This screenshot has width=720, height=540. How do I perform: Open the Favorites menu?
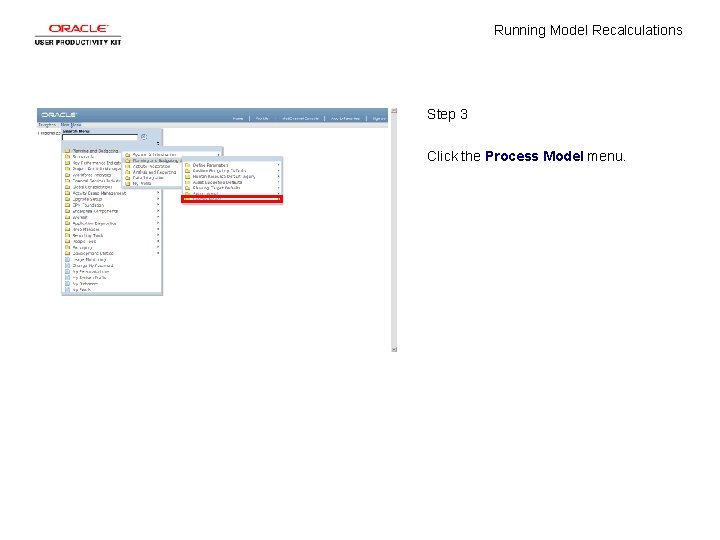pyautogui.click(x=47, y=125)
